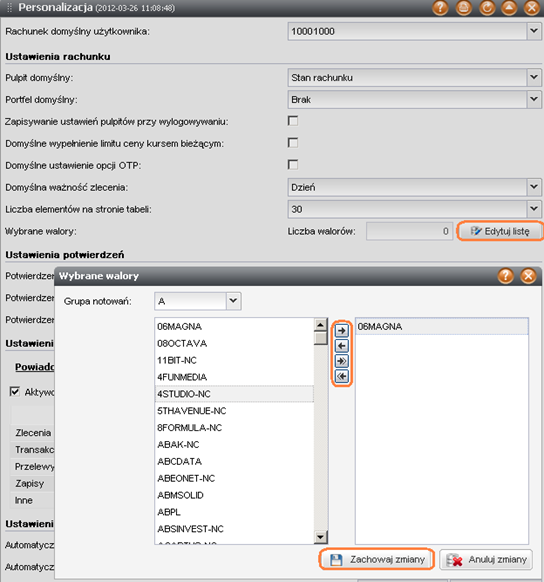Click the print icon in Personalizacja header
This screenshot has width=544, height=582.
pos(463,8)
